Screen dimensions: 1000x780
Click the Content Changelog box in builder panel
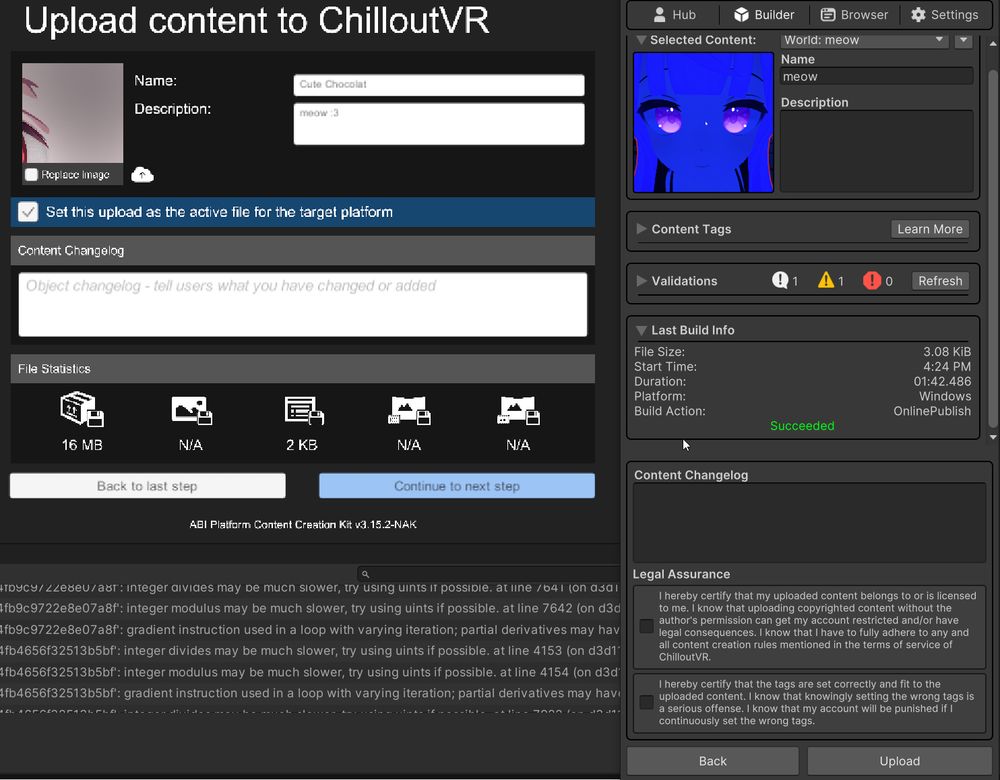[809, 522]
